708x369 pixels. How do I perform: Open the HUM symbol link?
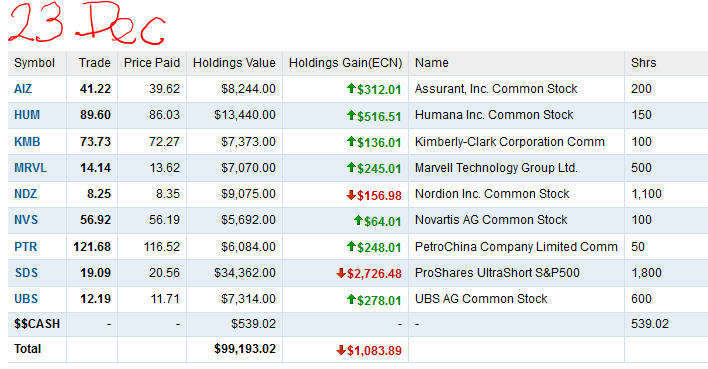coord(27,115)
